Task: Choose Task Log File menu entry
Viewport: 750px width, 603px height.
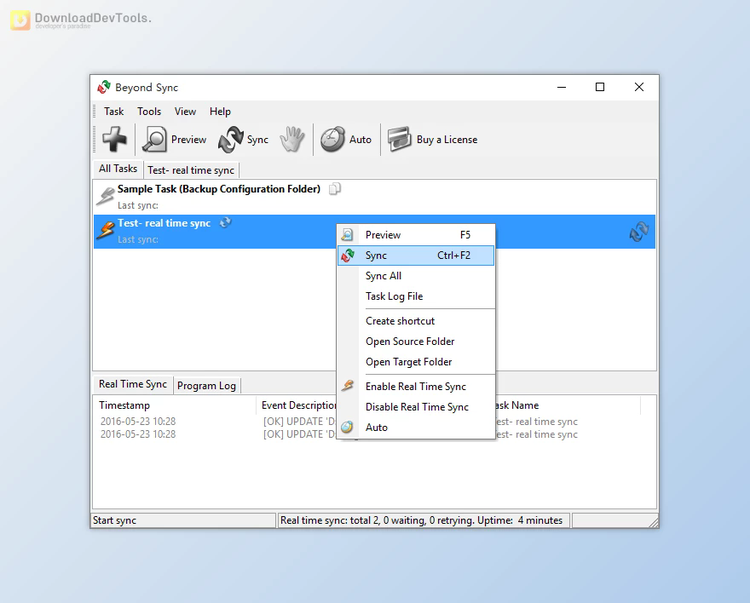Action: point(416,296)
